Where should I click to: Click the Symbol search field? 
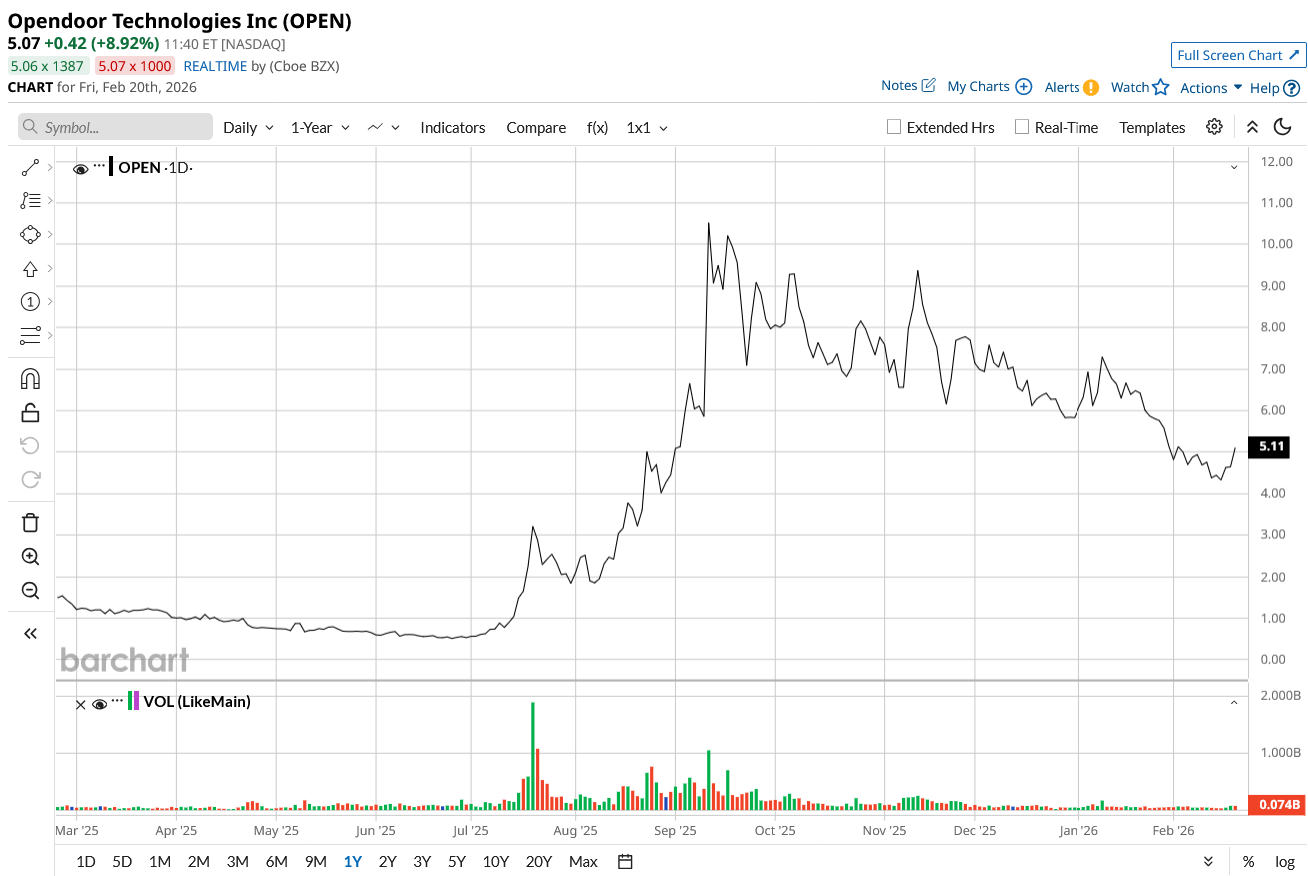coord(115,127)
